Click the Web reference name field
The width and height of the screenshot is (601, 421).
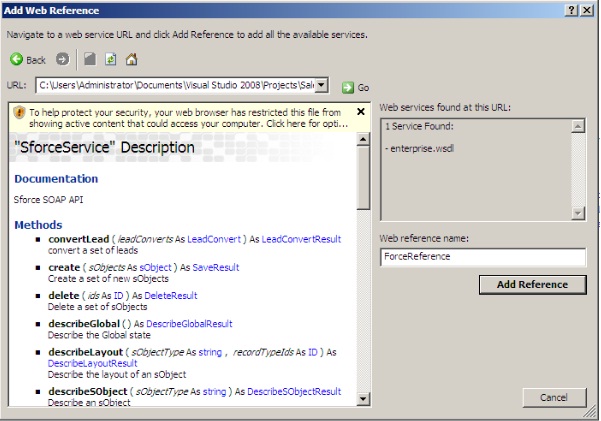coord(483,257)
